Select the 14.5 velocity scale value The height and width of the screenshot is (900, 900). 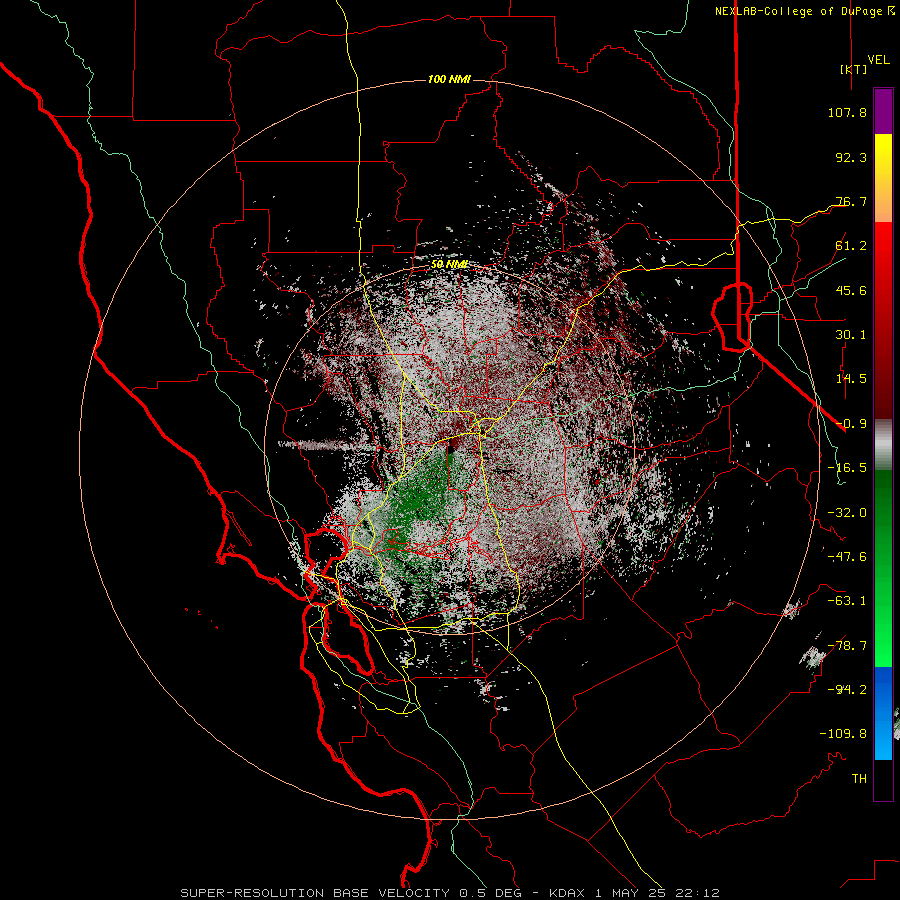(851, 379)
